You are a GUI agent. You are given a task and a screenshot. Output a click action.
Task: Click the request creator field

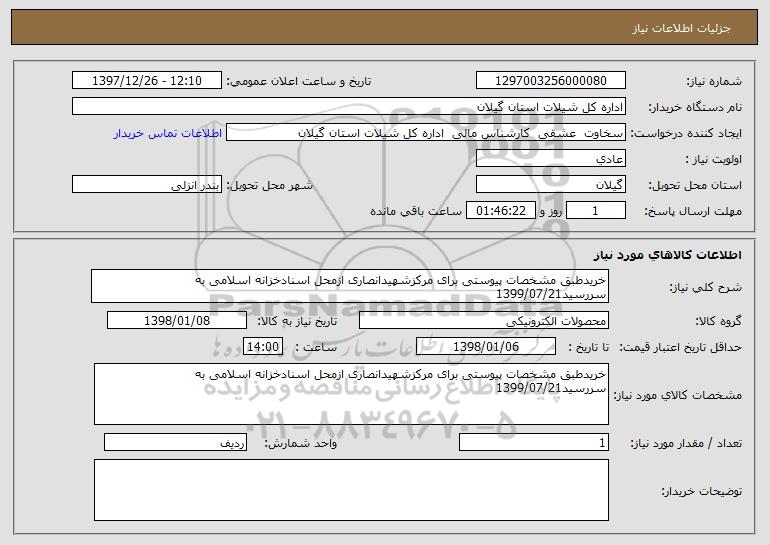click(x=426, y=133)
